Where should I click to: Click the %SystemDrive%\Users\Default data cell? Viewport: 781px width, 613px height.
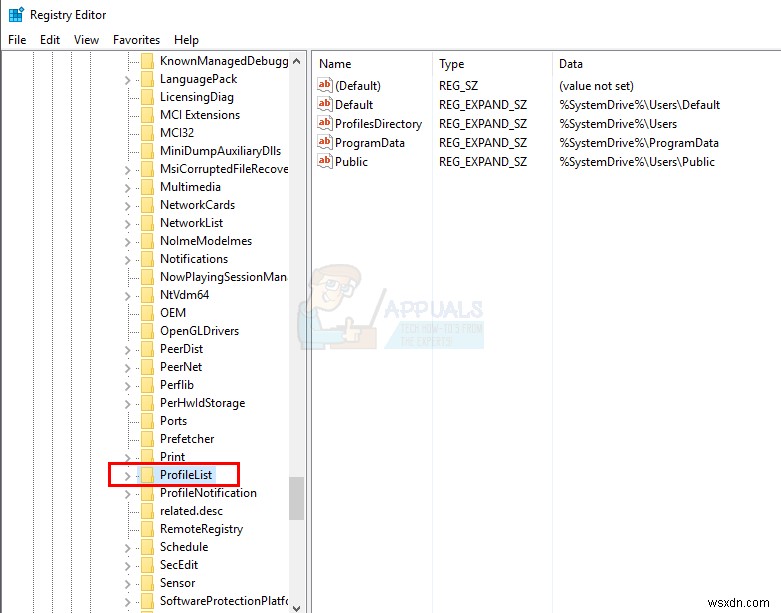tap(640, 105)
